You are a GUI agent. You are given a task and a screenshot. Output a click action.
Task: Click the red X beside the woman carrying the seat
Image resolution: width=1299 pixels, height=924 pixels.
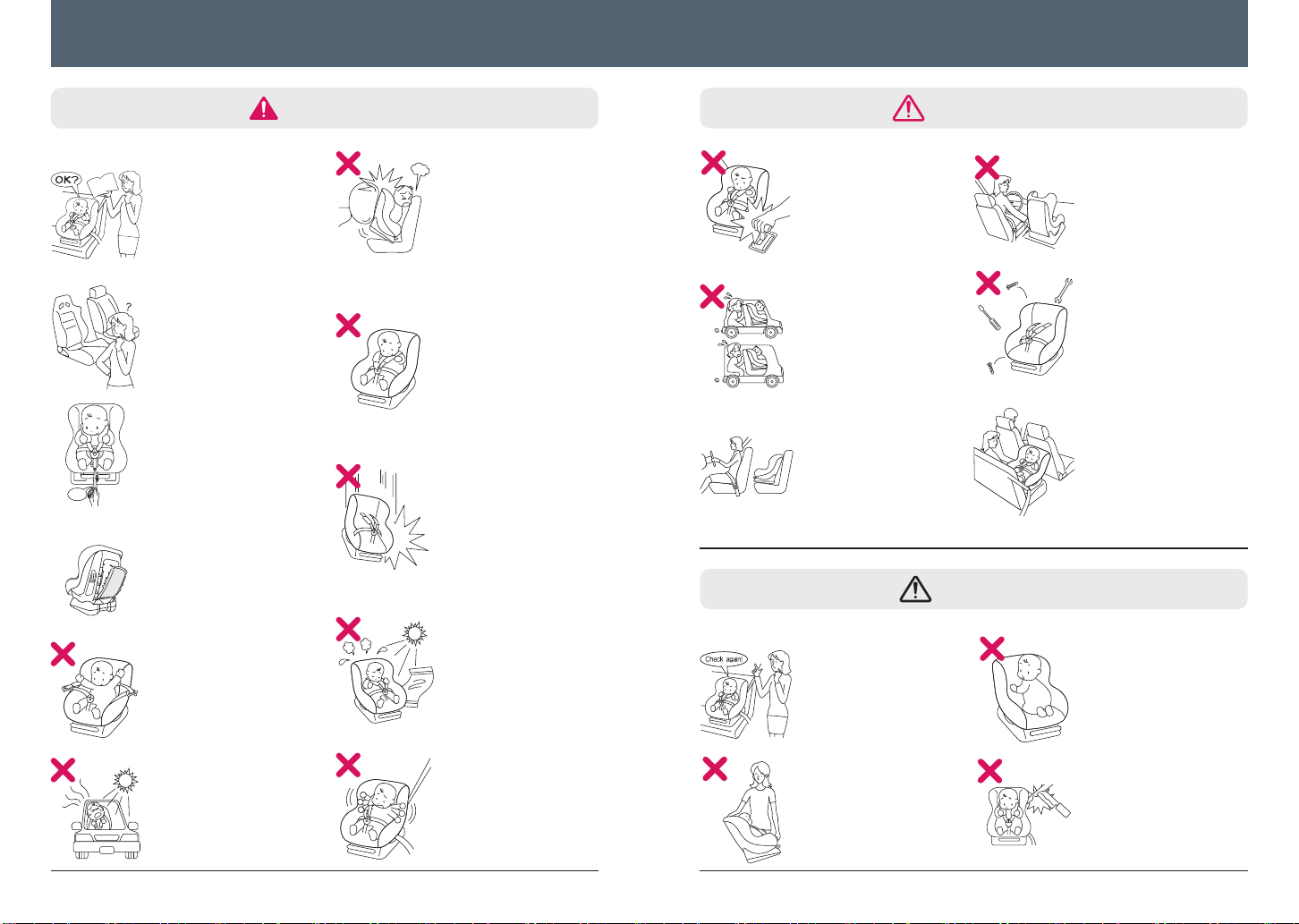click(x=715, y=768)
